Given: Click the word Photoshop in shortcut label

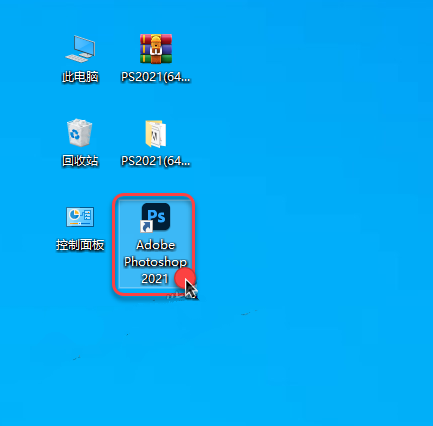Looking at the screenshot, I should (155, 262).
